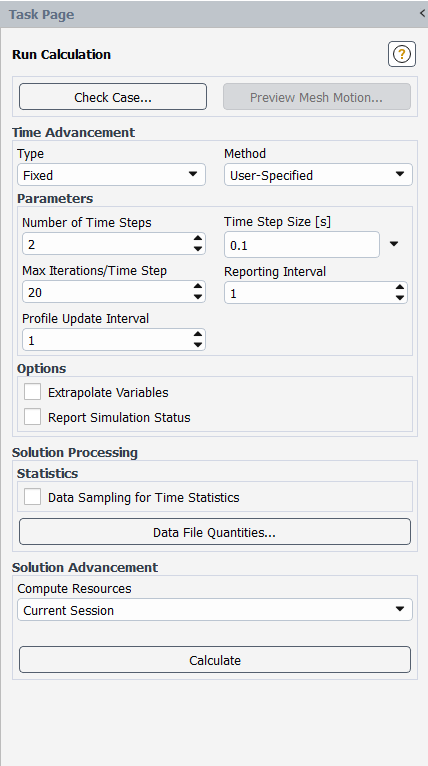This screenshot has height=766, width=428.
Task: Collapse the Task Page panel arrow
Action: point(422,14)
